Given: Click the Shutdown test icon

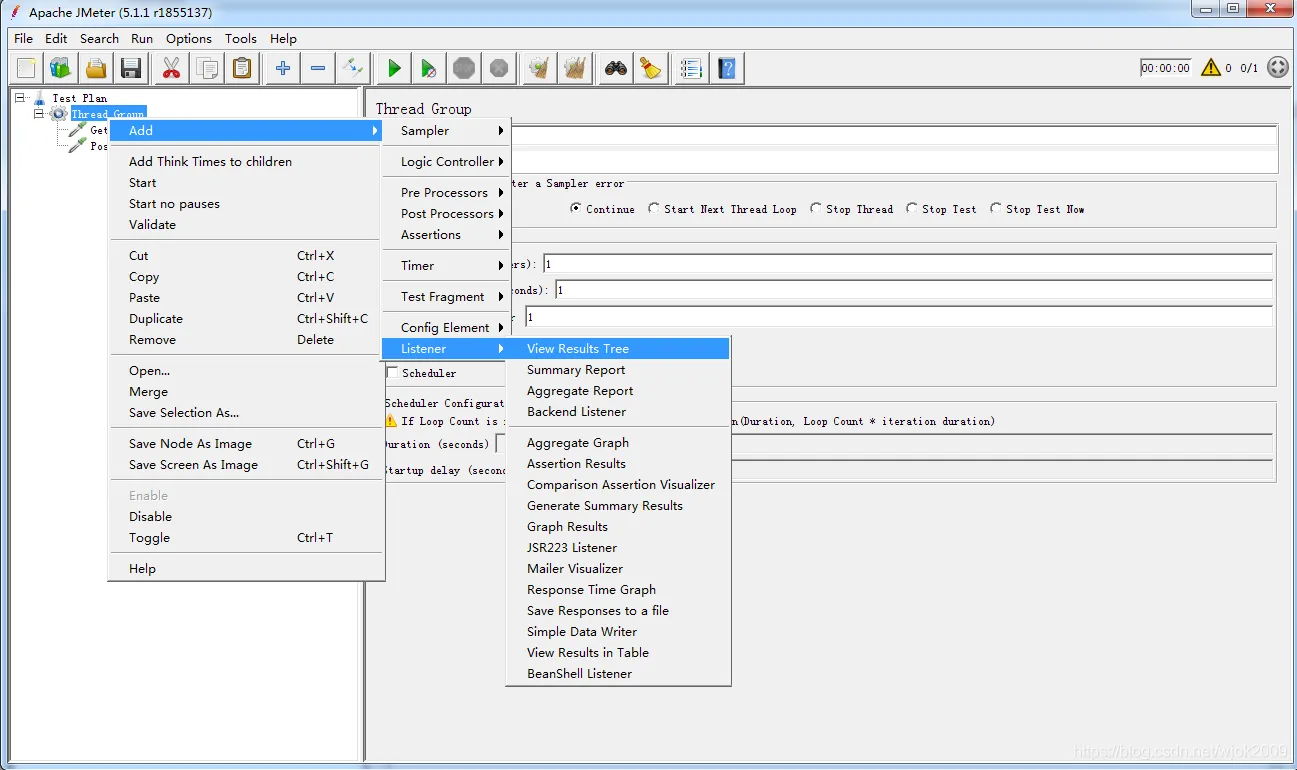Looking at the screenshot, I should click(499, 68).
